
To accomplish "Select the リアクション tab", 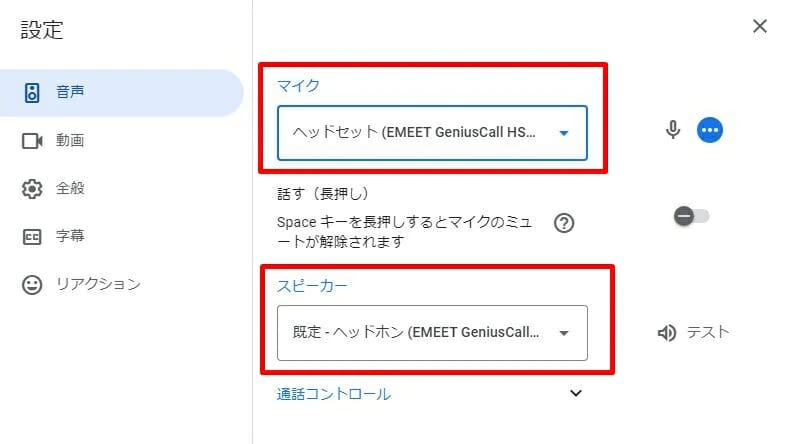I will 98,285.
